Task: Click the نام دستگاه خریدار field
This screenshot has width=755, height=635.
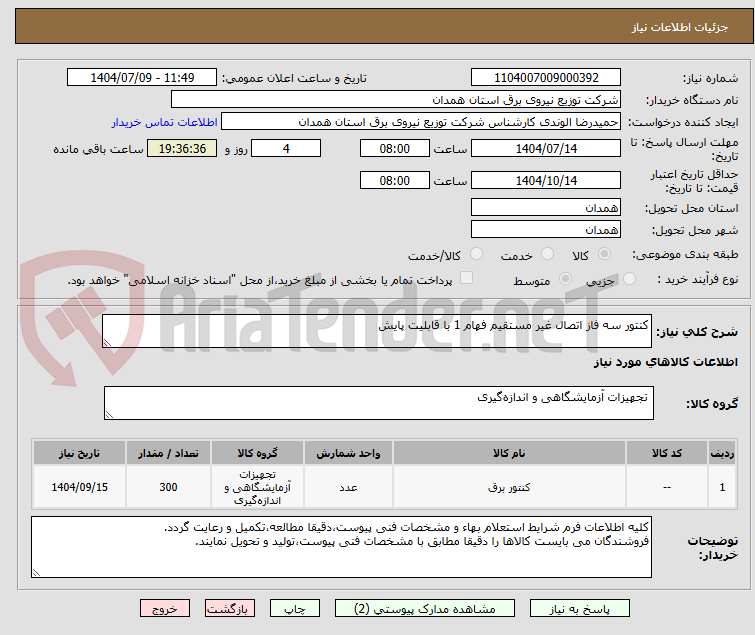Action: [x=396, y=100]
